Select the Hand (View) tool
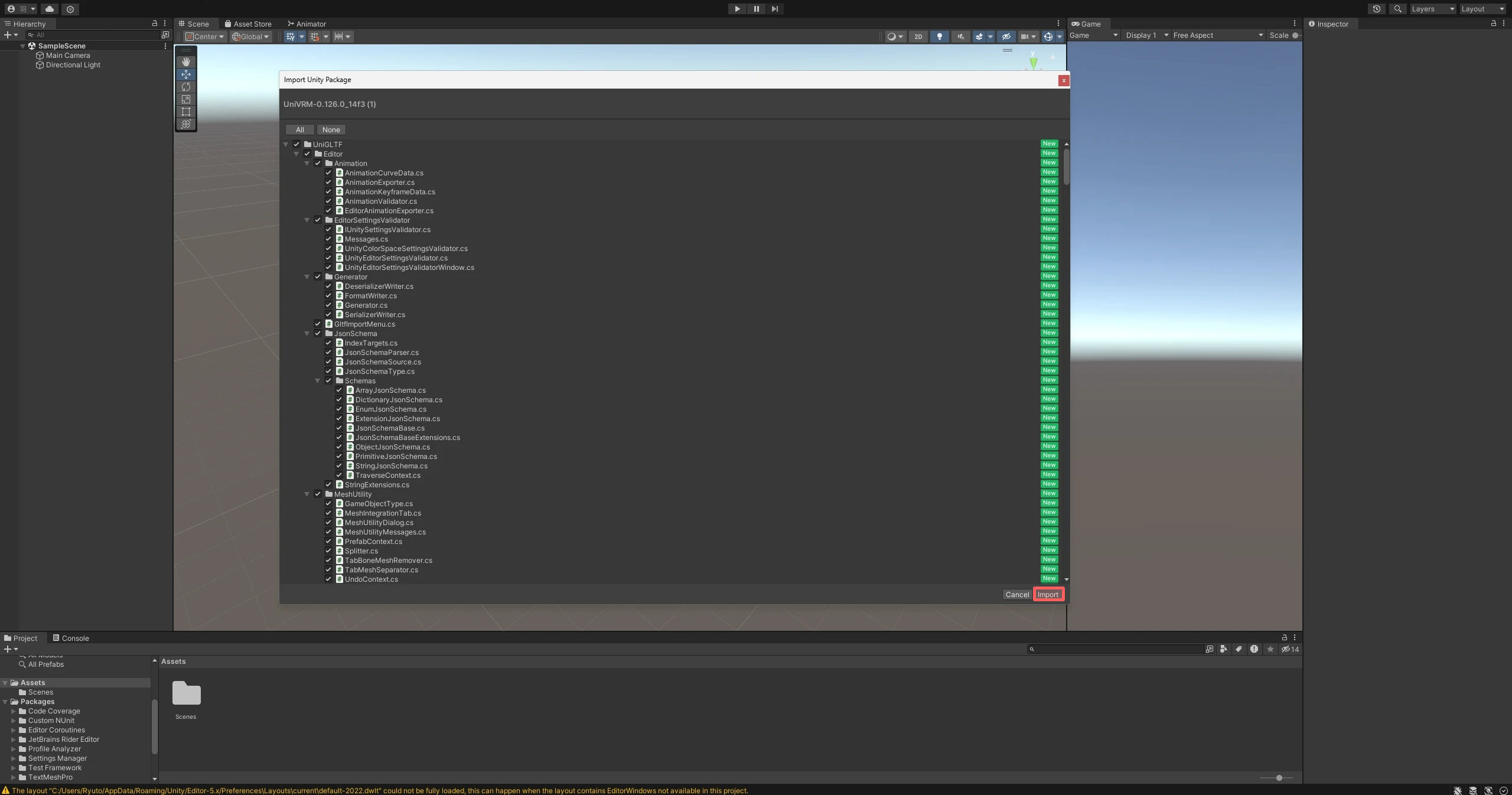The image size is (1512, 795). (x=186, y=62)
